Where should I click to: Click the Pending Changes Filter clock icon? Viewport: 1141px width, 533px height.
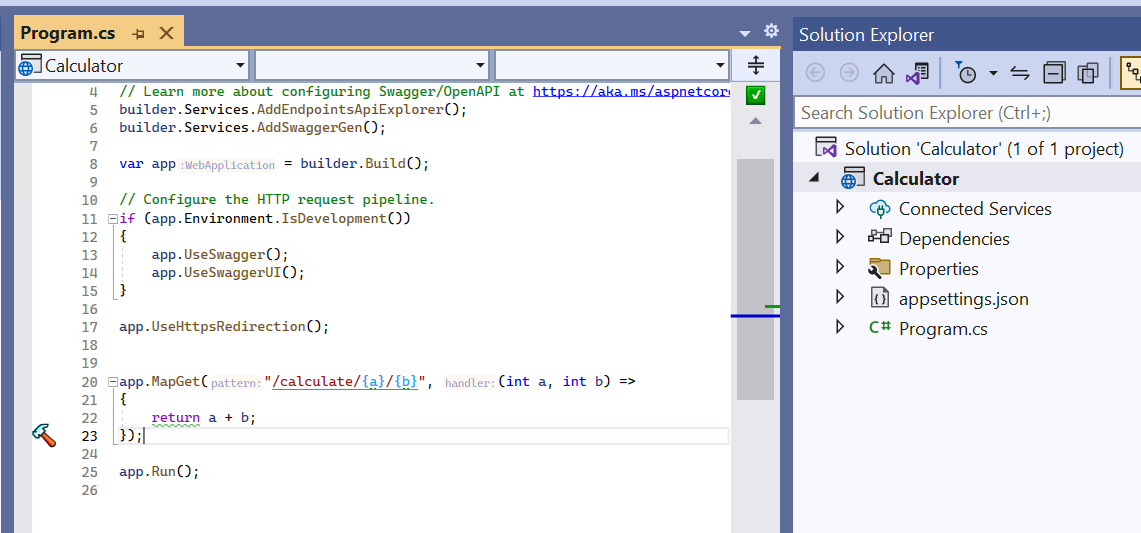[x=966, y=73]
